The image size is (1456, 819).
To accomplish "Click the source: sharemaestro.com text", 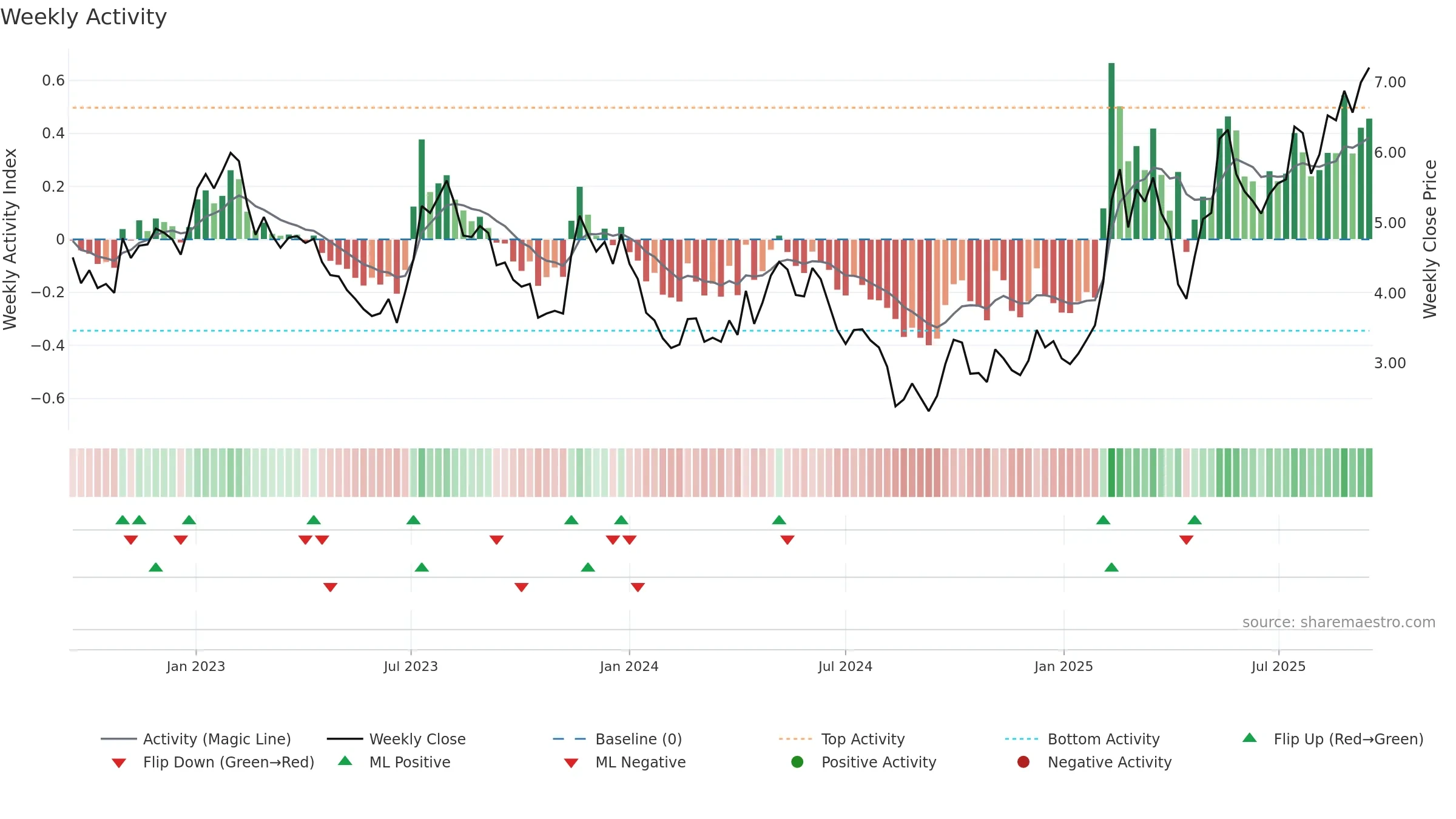I will pyautogui.click(x=1339, y=622).
